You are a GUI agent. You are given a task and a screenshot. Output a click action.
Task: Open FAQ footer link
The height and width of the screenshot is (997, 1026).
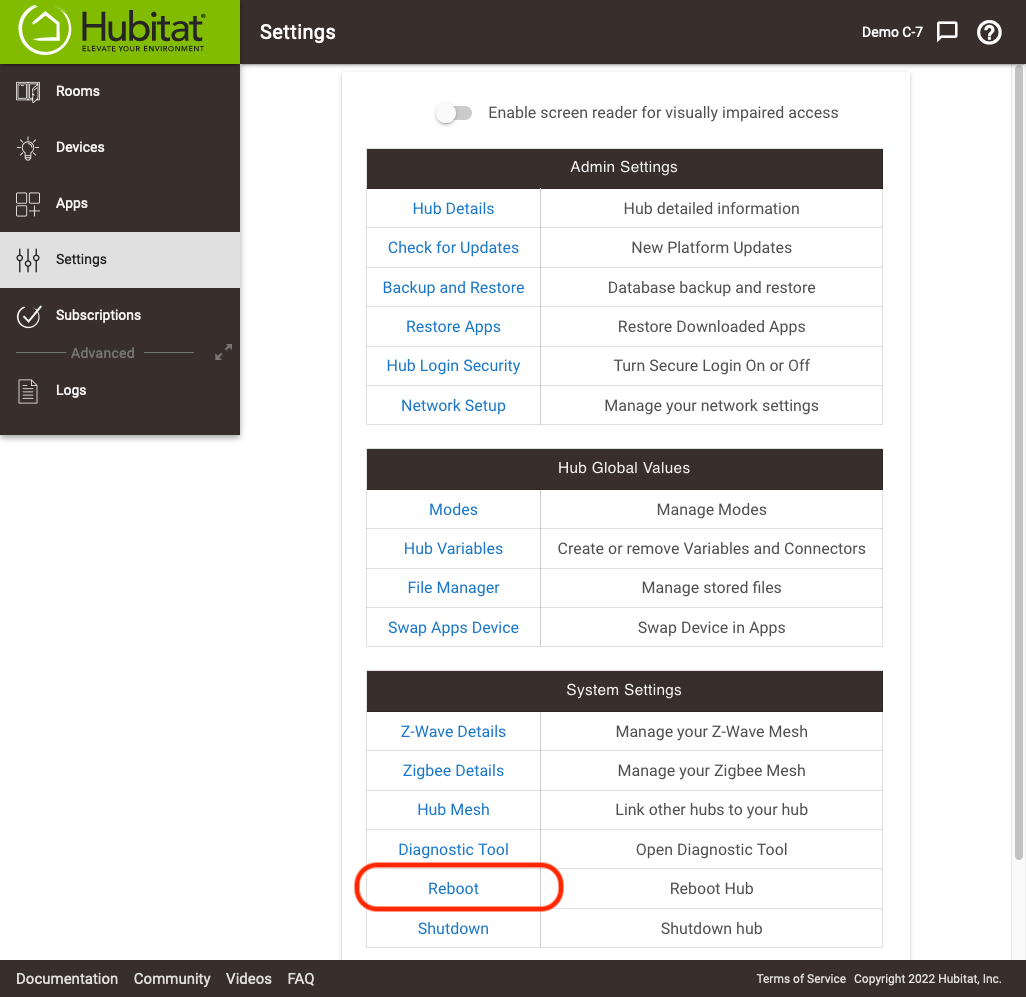coord(301,979)
